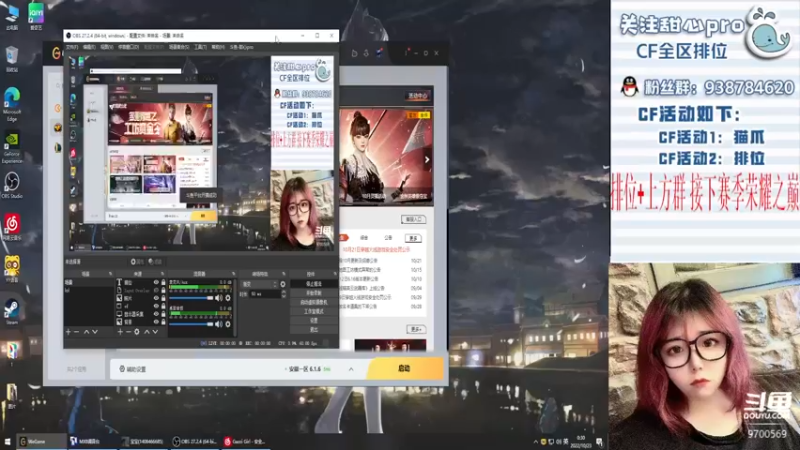Open properties gear in sources toolbar

pos(137,332)
